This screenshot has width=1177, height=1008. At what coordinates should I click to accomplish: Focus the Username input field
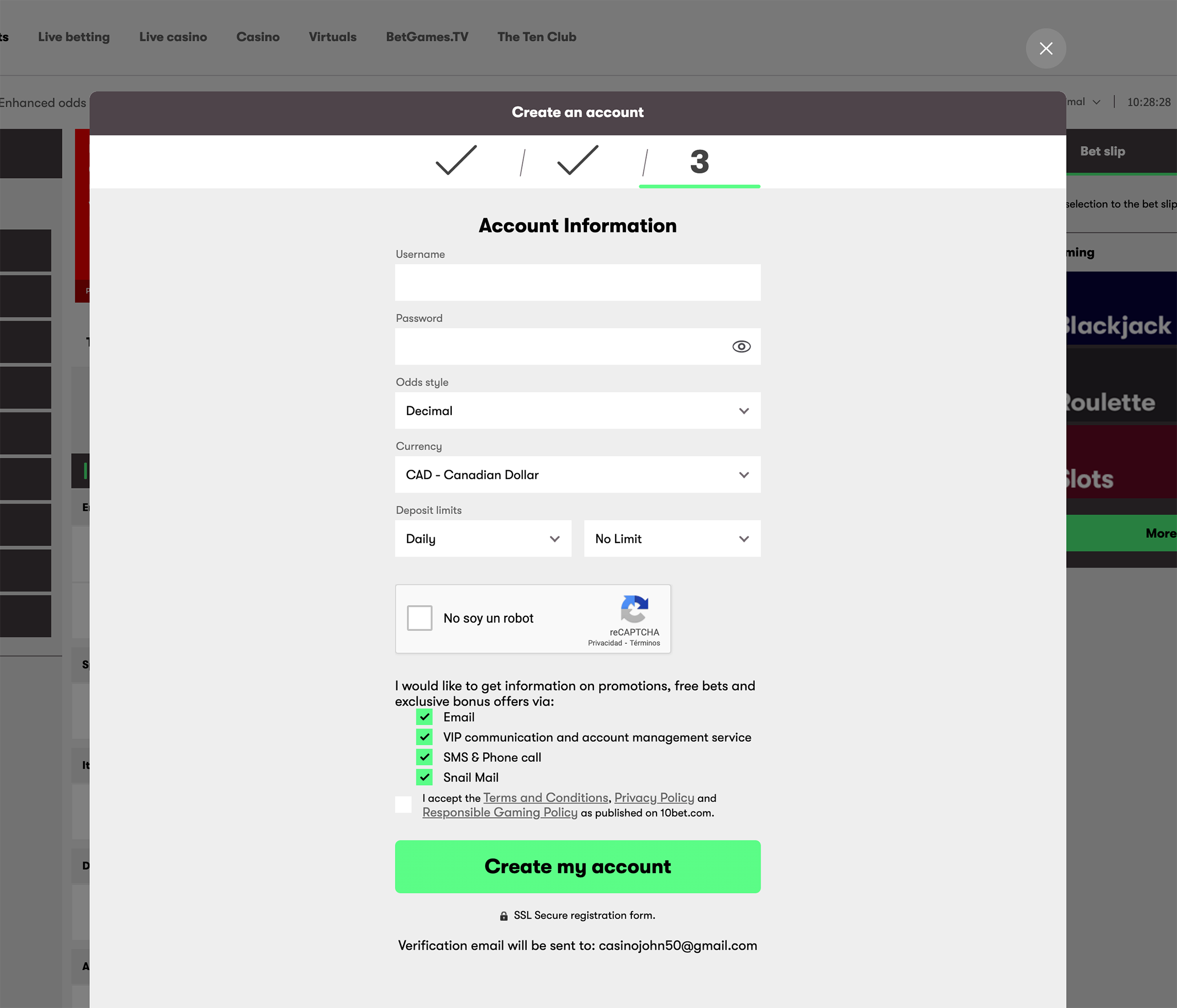point(578,282)
